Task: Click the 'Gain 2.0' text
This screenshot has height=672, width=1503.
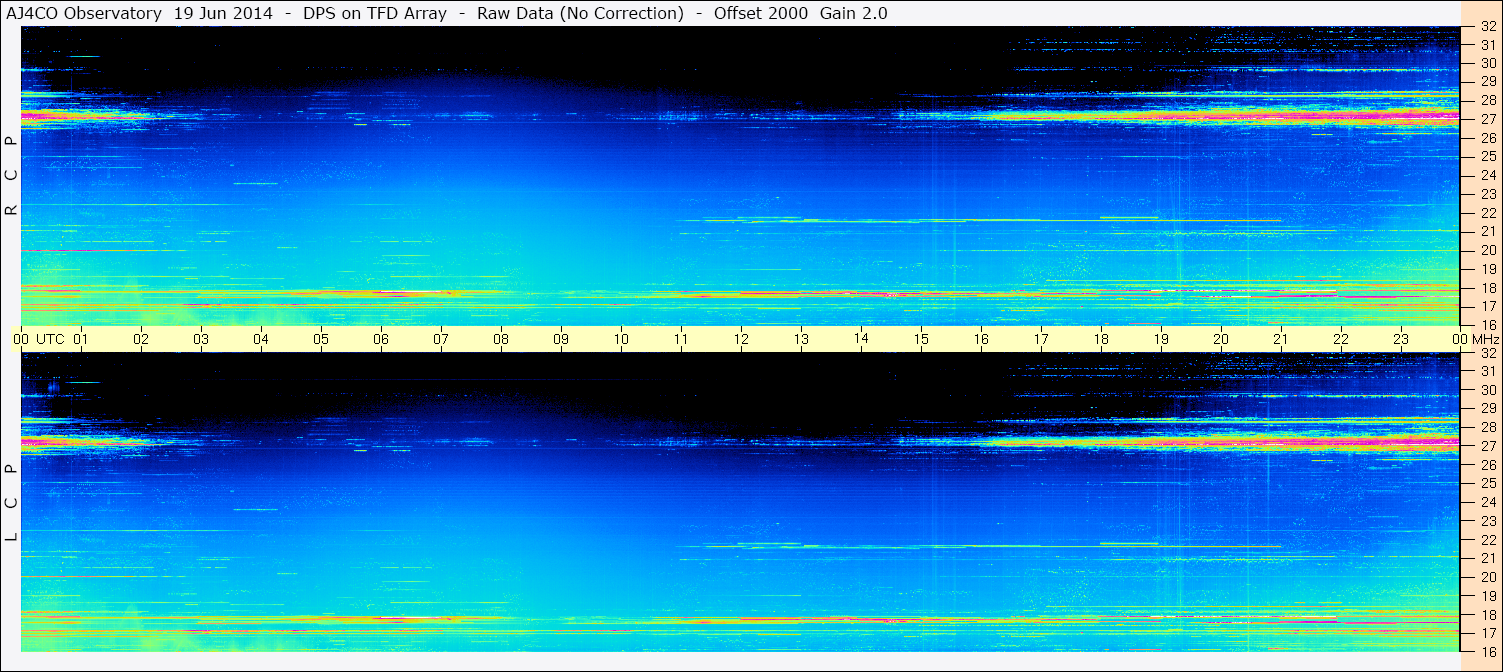Action: pyautogui.click(x=853, y=13)
